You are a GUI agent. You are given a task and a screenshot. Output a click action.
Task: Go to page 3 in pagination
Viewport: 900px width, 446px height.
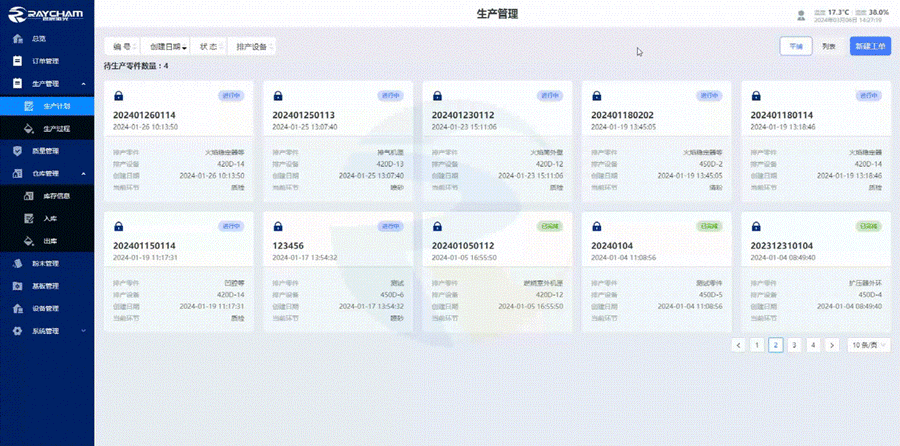click(x=794, y=345)
